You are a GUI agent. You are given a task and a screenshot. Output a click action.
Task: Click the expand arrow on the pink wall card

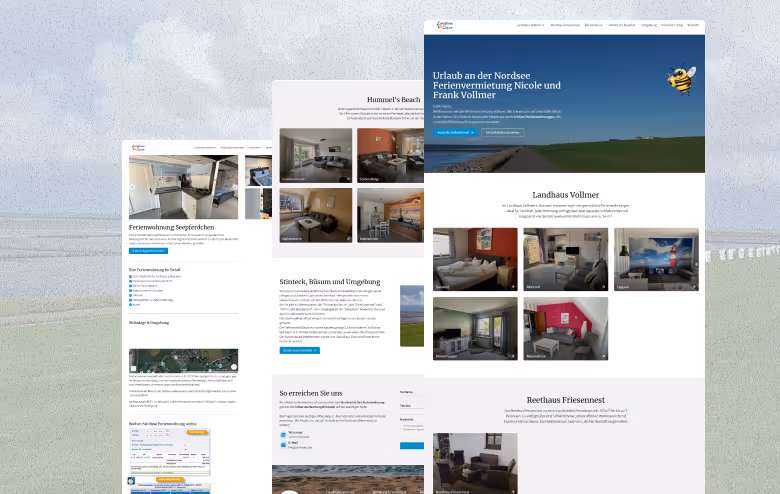click(603, 356)
